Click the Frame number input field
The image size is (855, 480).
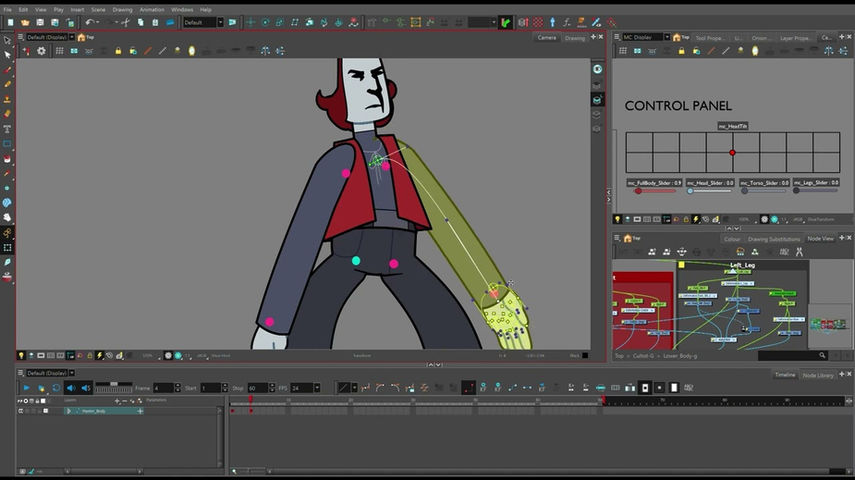tap(162, 388)
